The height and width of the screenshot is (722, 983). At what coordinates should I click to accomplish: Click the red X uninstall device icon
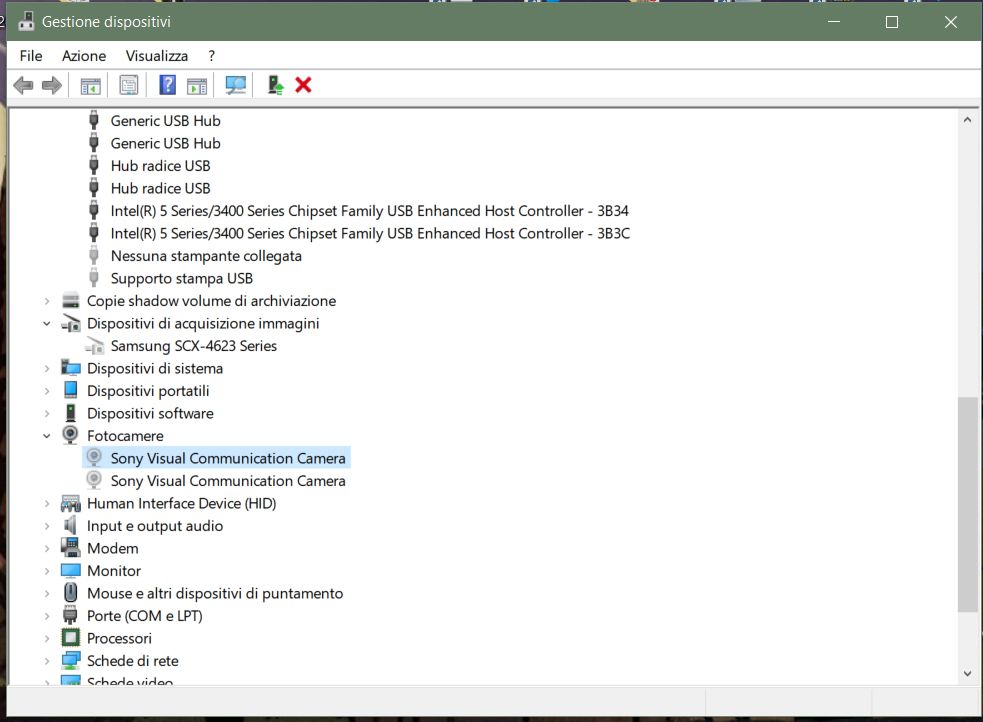304,86
